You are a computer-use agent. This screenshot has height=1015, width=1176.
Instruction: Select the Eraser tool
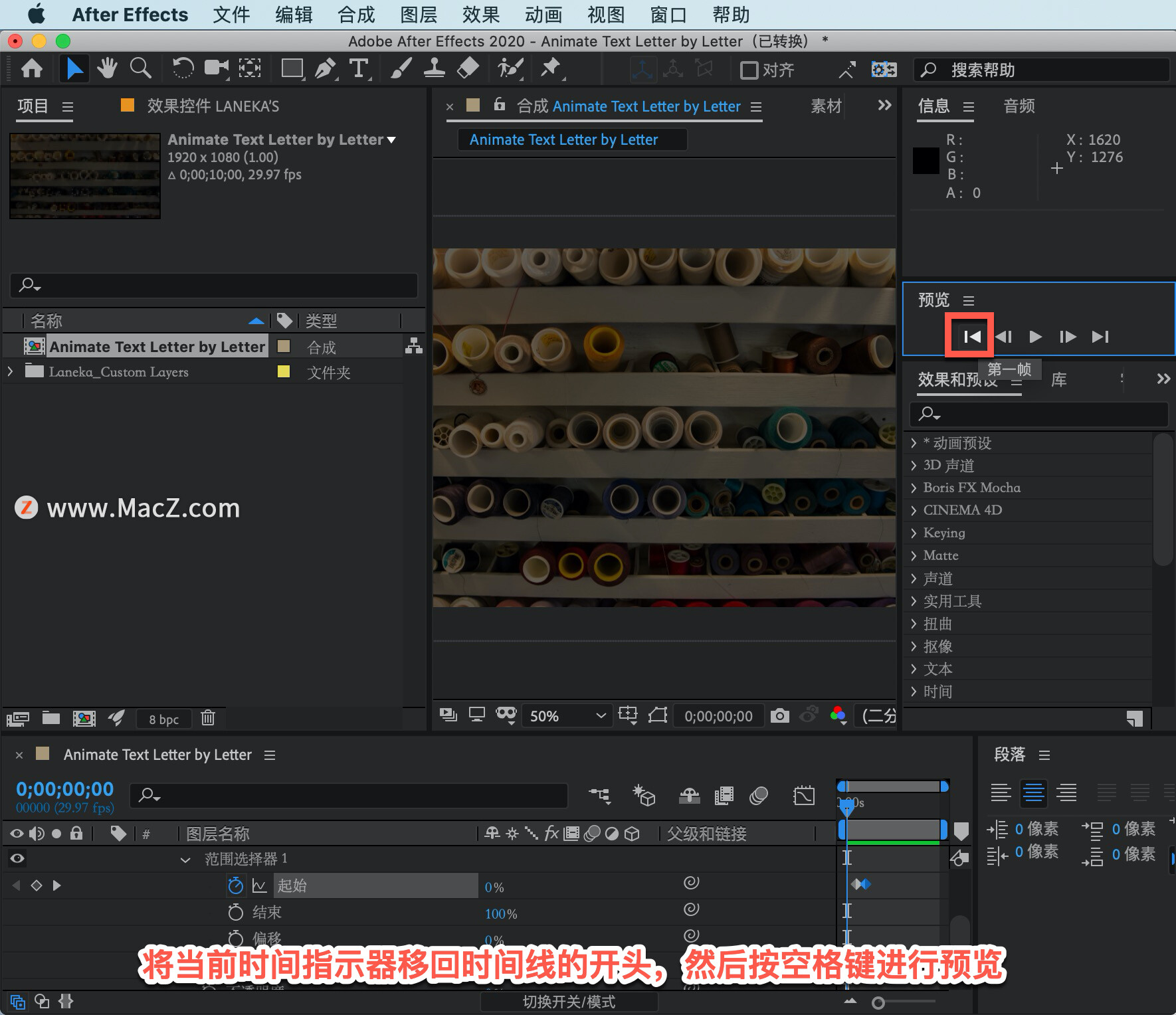tap(468, 68)
